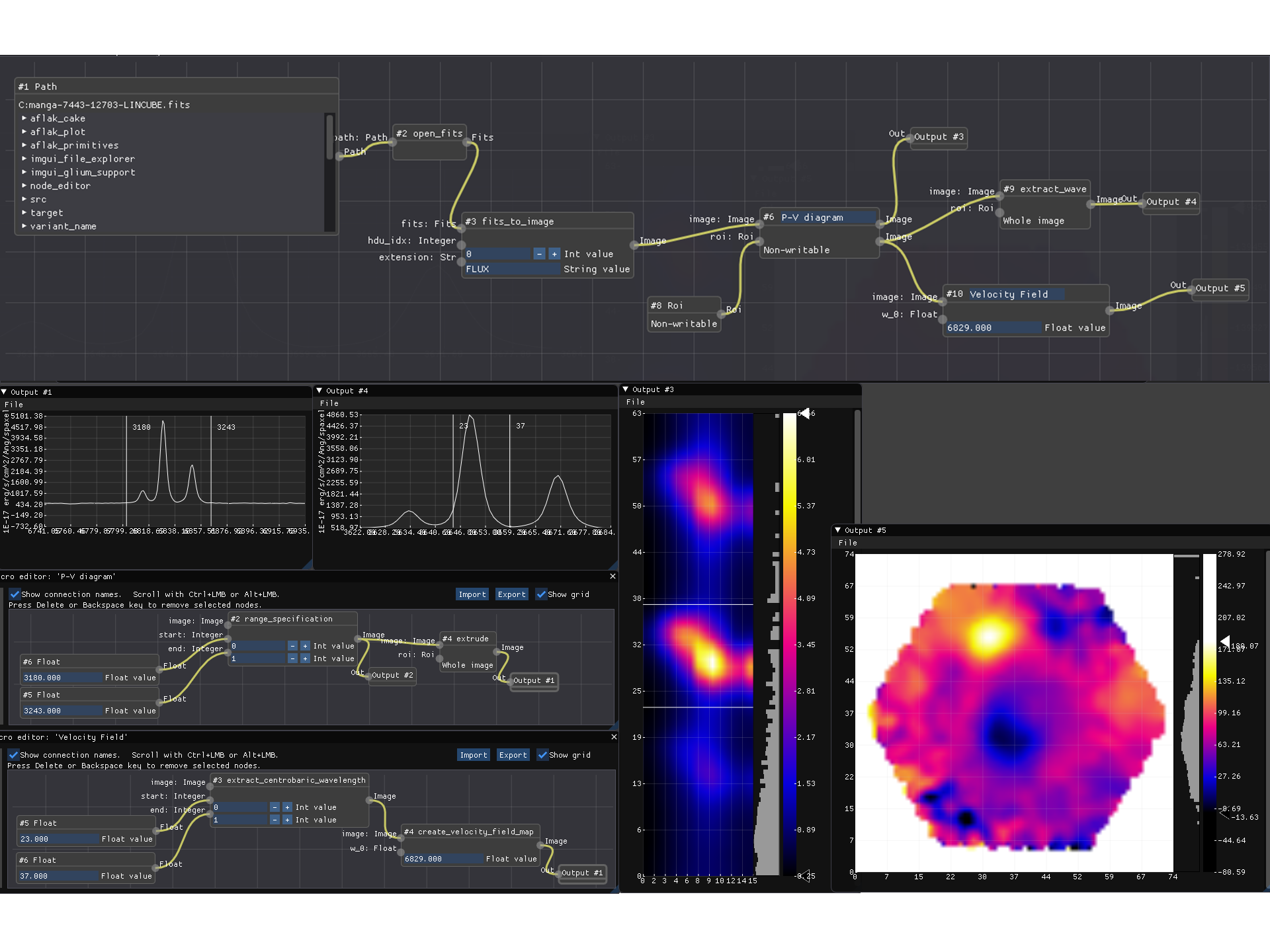Click minus stepper on hdu_idx Int value
Image resolution: width=1270 pixels, height=952 pixels.
pos(539,254)
